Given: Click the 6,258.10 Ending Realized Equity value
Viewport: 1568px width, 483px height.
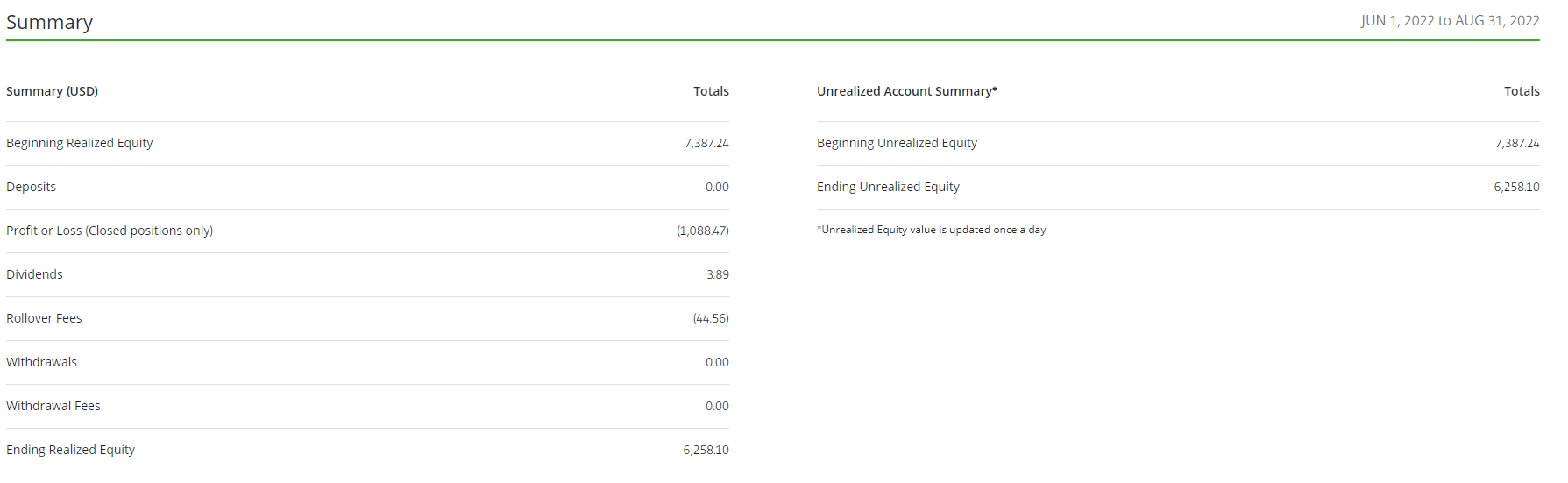Looking at the screenshot, I should (x=706, y=450).
